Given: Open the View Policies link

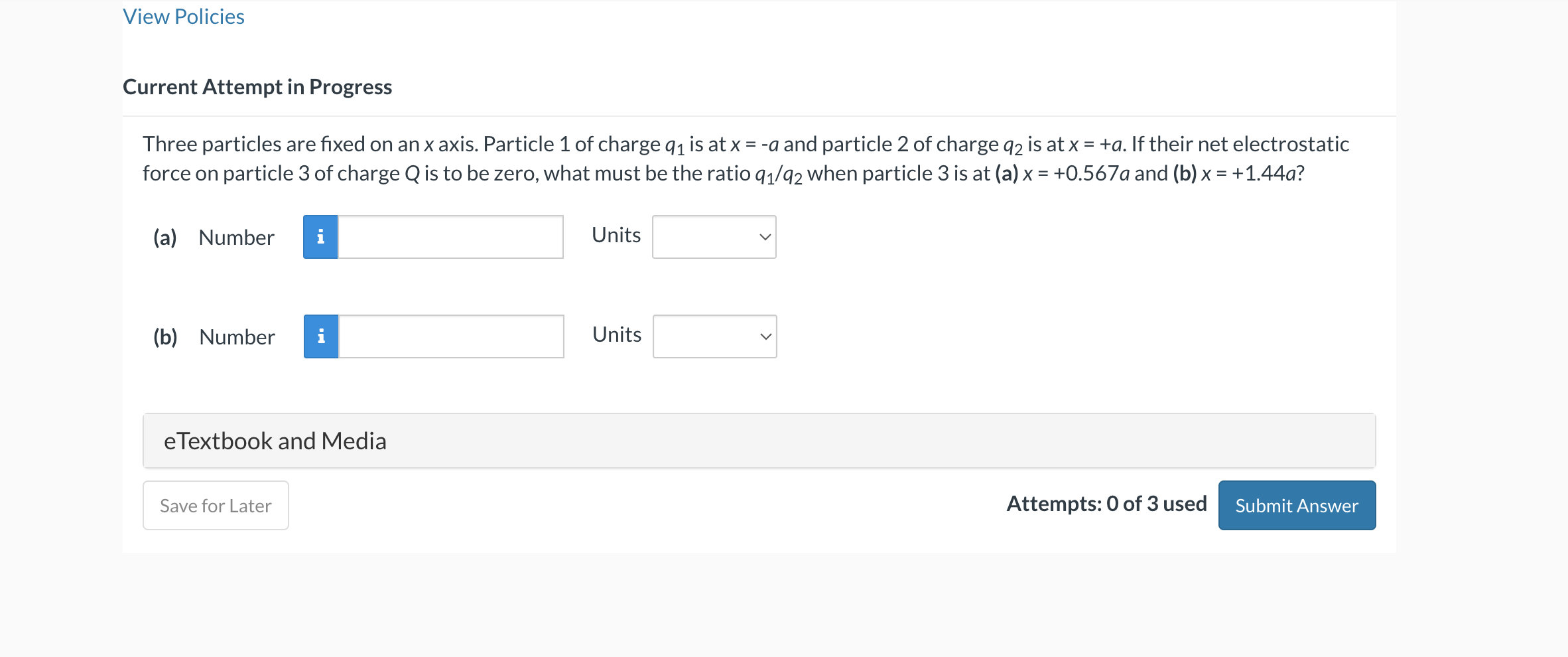Looking at the screenshot, I should (183, 15).
